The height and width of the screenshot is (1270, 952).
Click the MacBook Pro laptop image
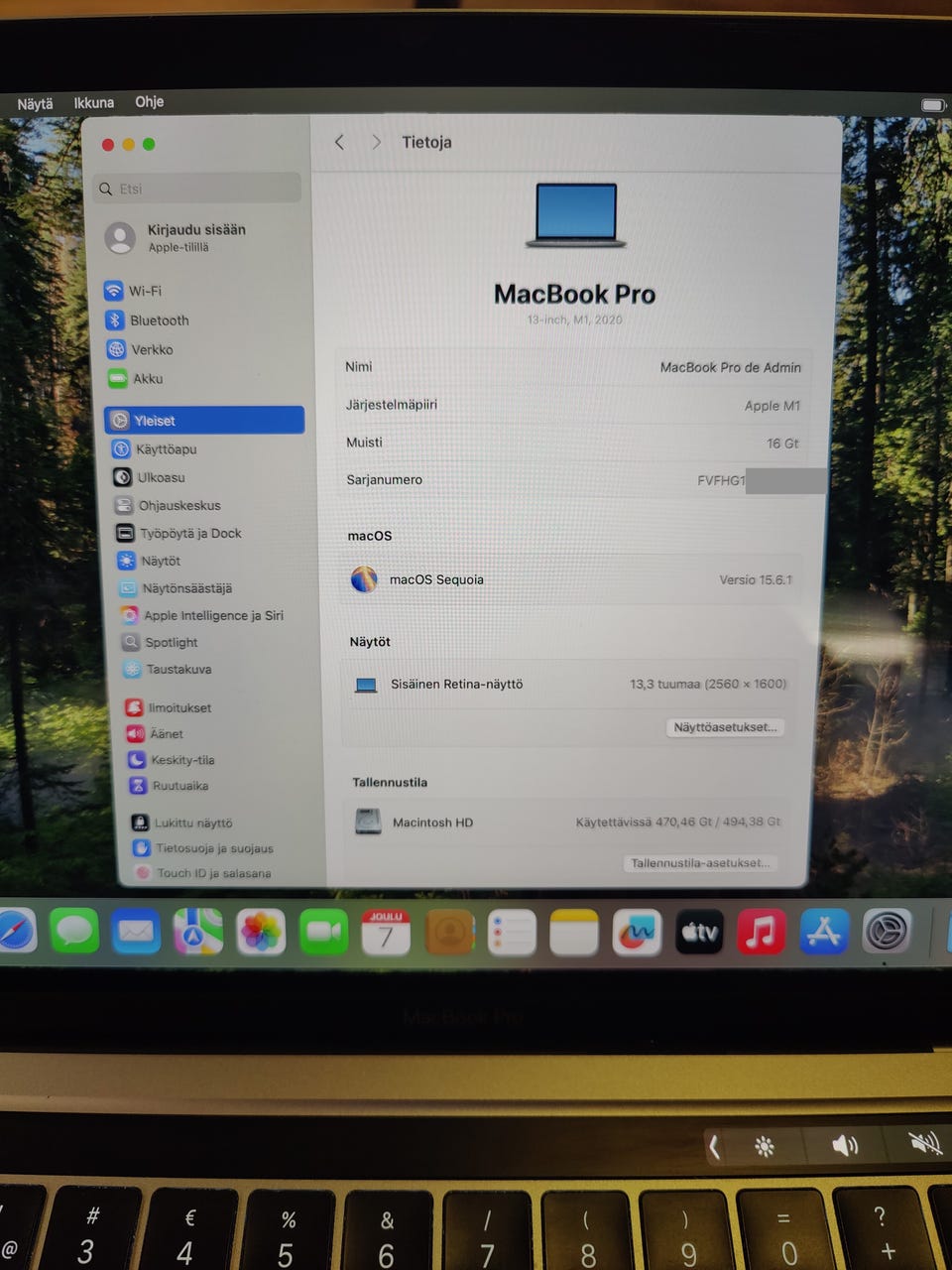(x=576, y=215)
